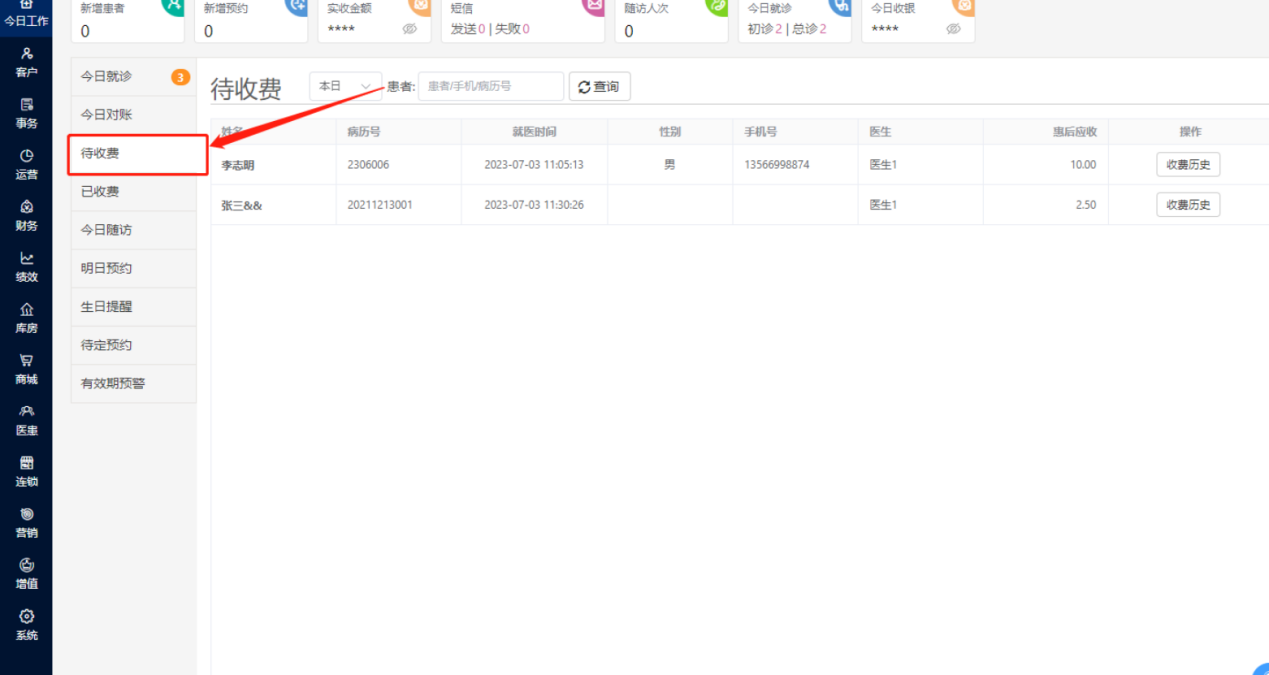This screenshot has height=675, width=1269.
Task: Click the 随访人次 card icon
Action: click(x=717, y=6)
